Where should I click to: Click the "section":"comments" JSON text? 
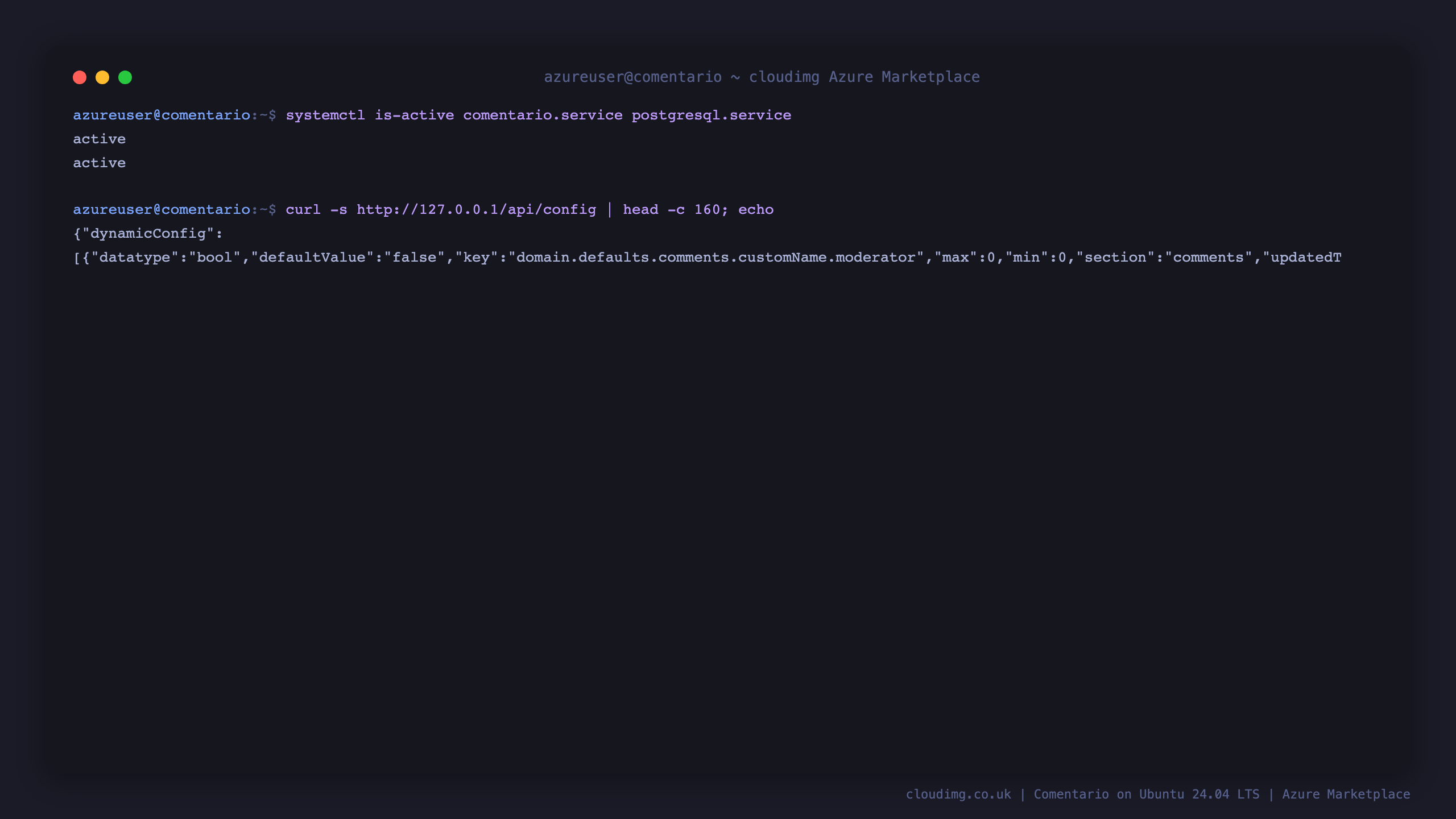[x=1165, y=257]
